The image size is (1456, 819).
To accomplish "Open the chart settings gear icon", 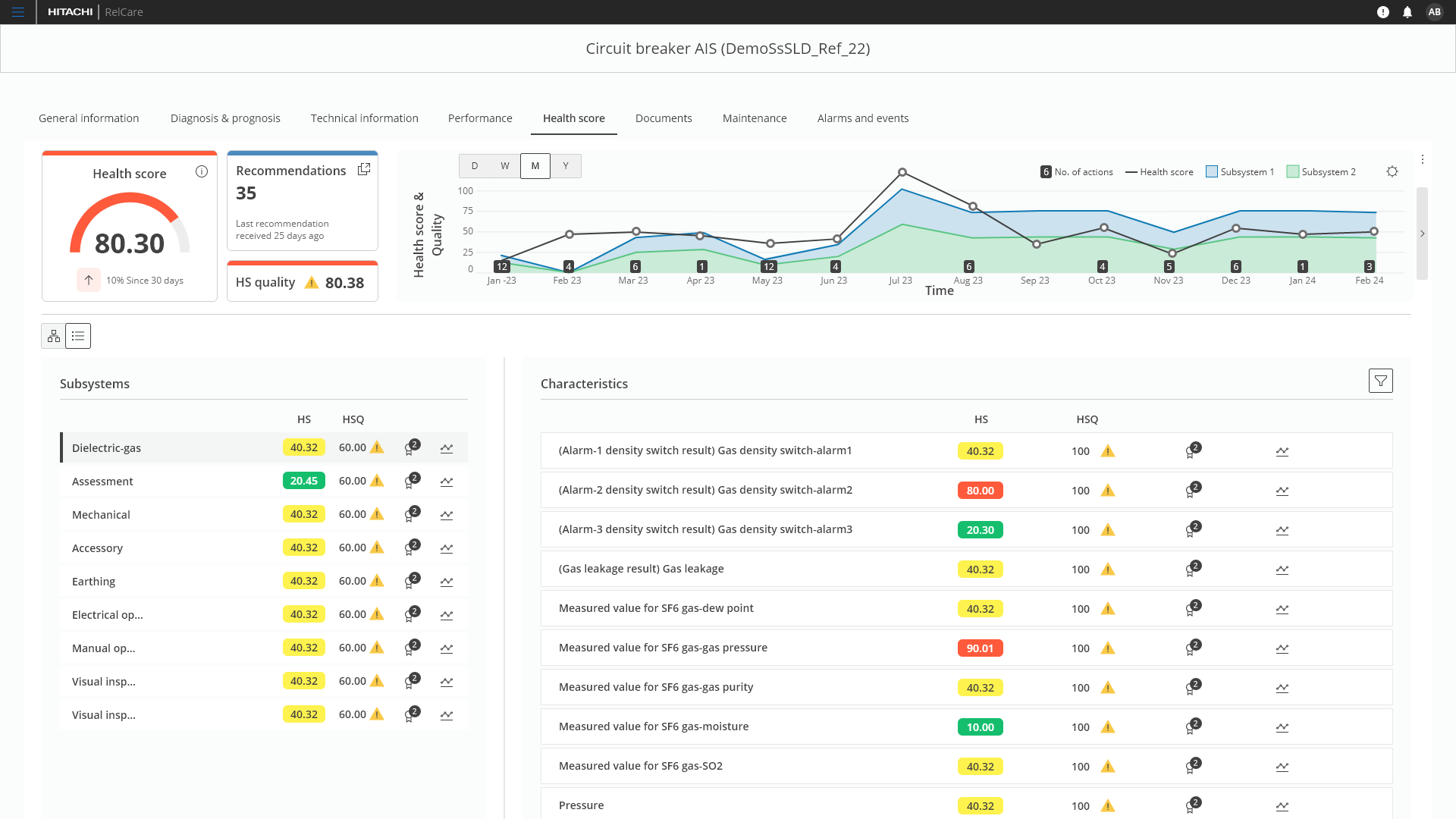I will tap(1392, 171).
